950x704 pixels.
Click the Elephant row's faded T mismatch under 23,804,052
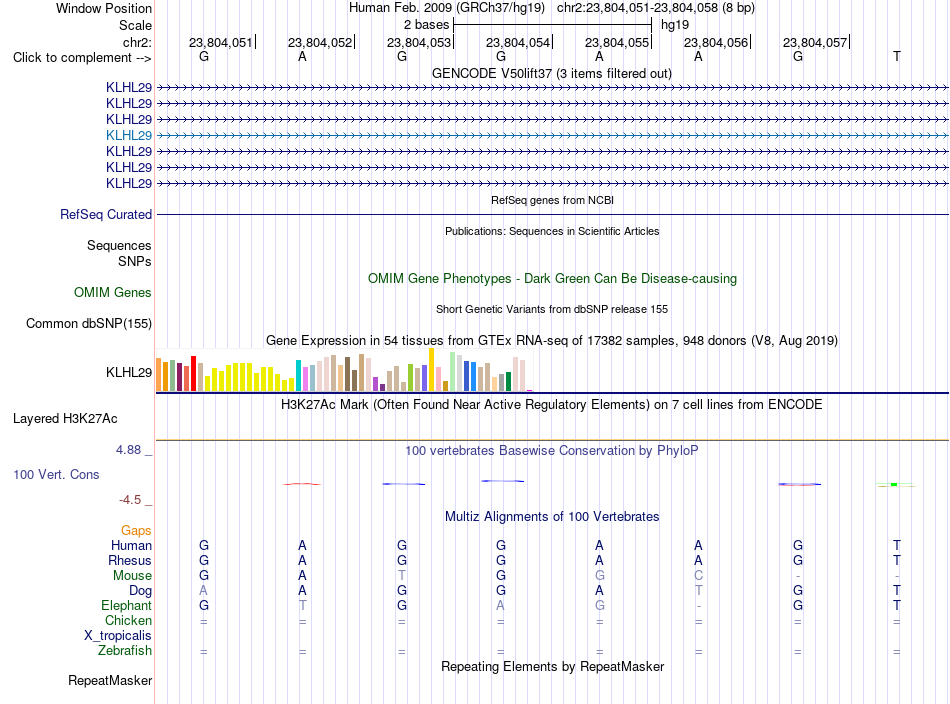302,606
